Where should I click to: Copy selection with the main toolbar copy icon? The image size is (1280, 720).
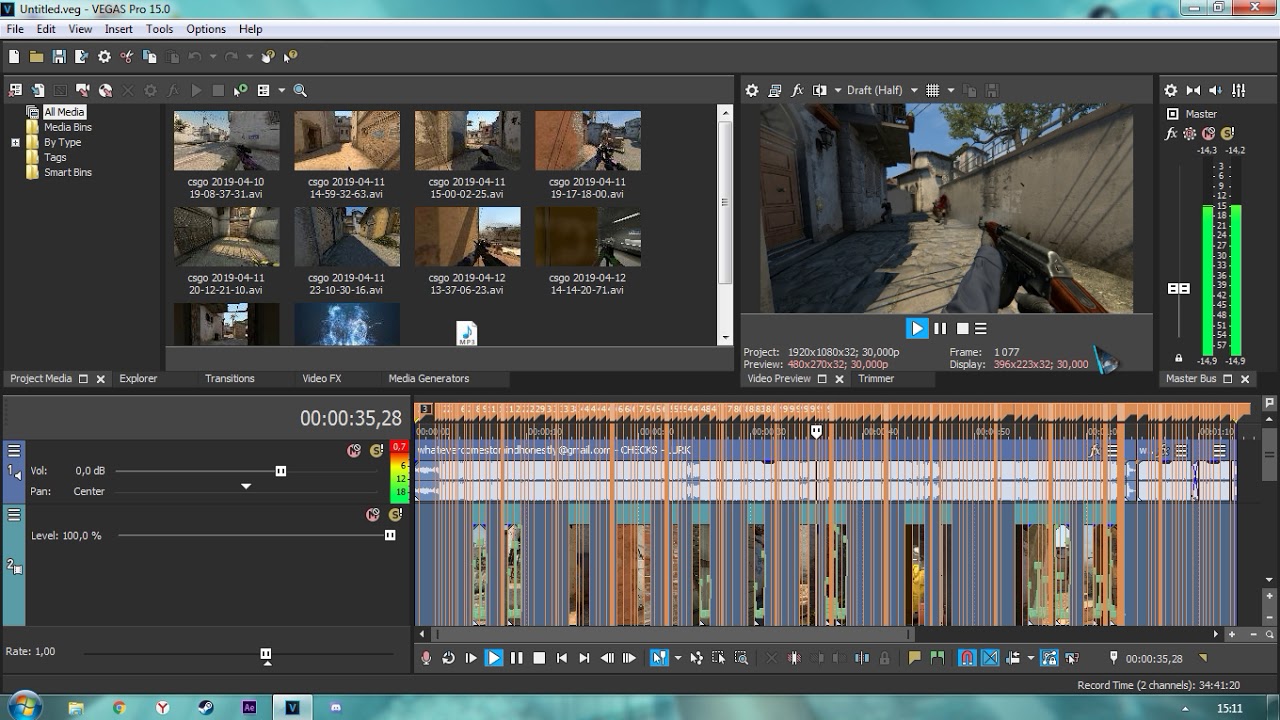[x=150, y=57]
